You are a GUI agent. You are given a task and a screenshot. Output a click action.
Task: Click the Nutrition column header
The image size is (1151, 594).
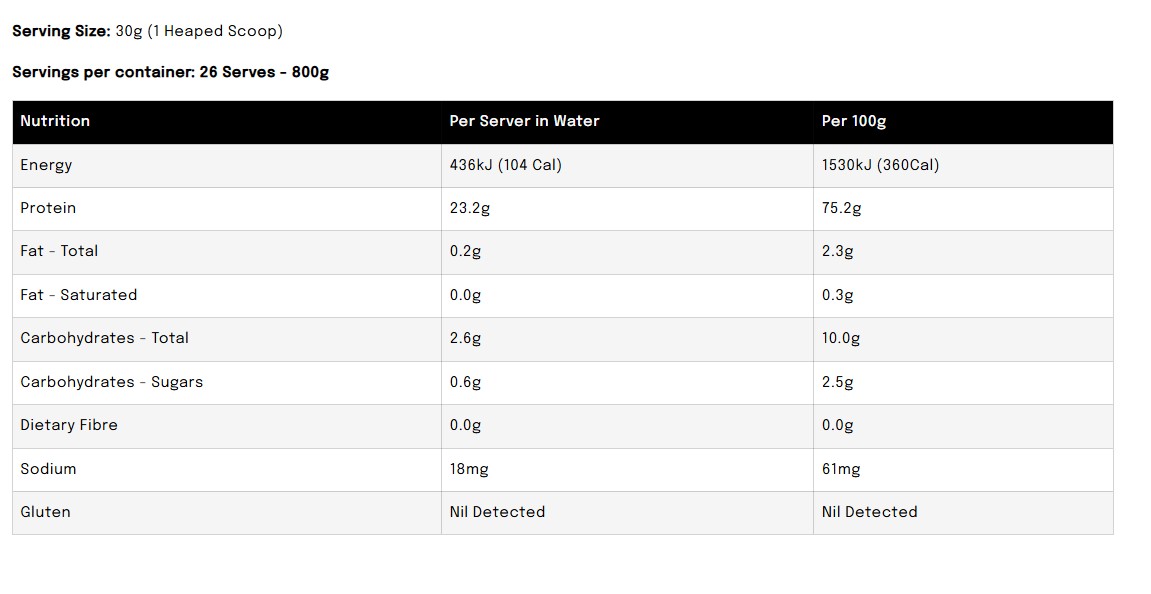(x=55, y=121)
